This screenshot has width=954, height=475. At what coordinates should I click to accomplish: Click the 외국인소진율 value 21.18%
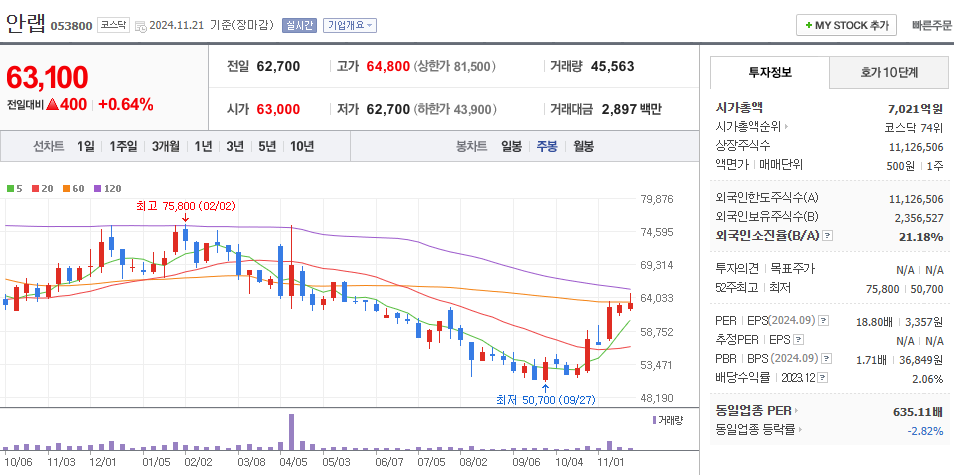(x=921, y=237)
